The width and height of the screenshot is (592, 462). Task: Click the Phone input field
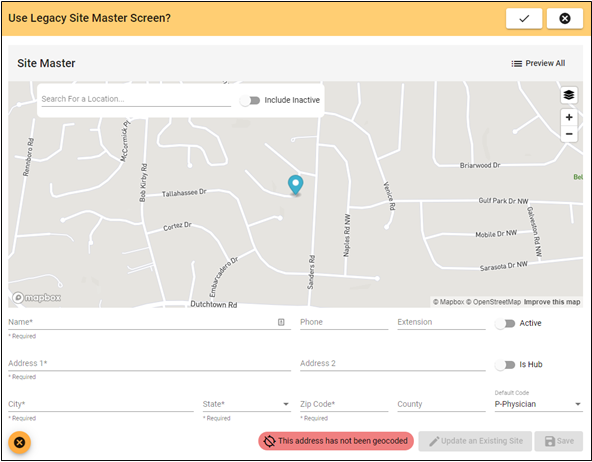(x=344, y=322)
